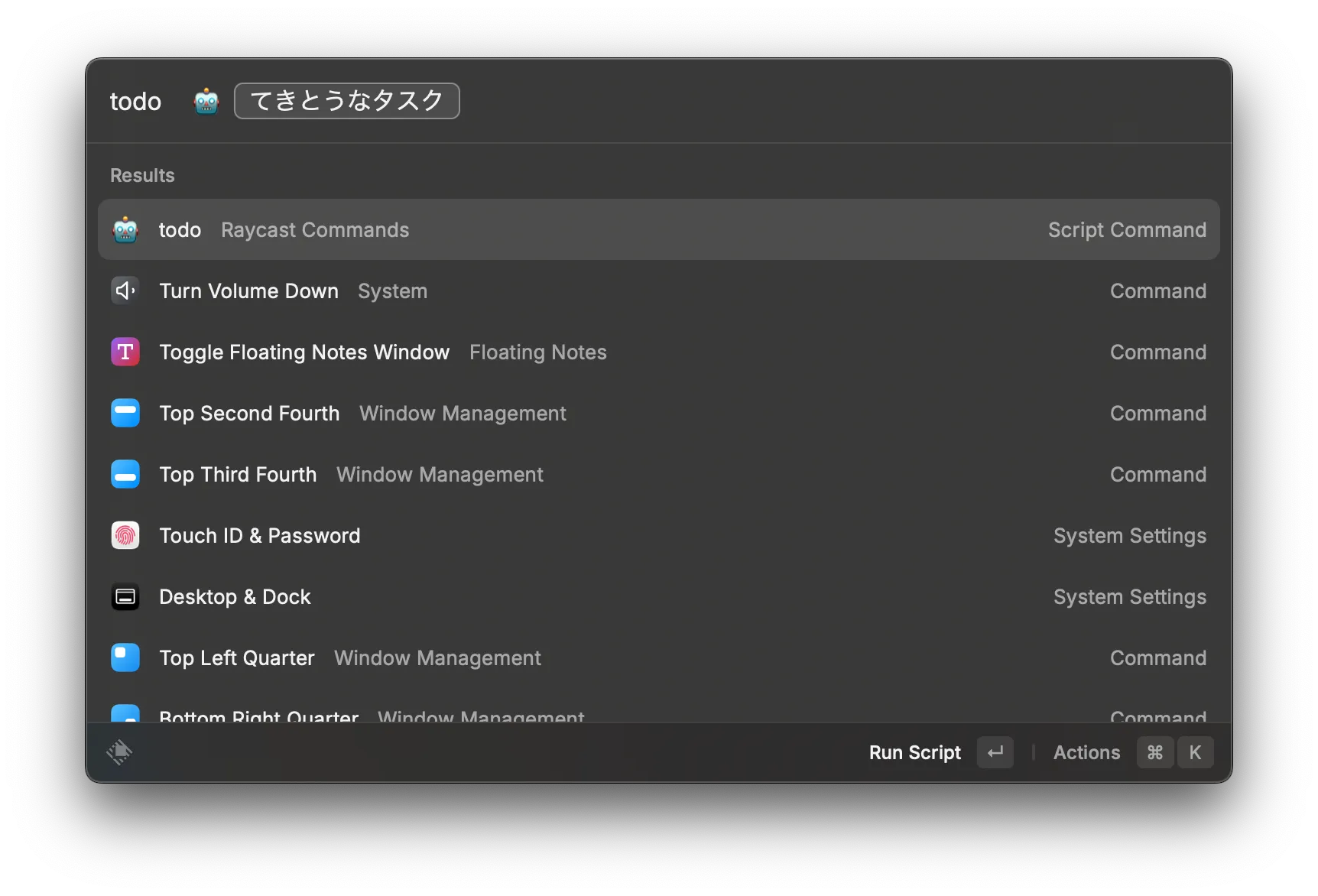
Task: Select Top Second Fourth command
Action: (658, 413)
